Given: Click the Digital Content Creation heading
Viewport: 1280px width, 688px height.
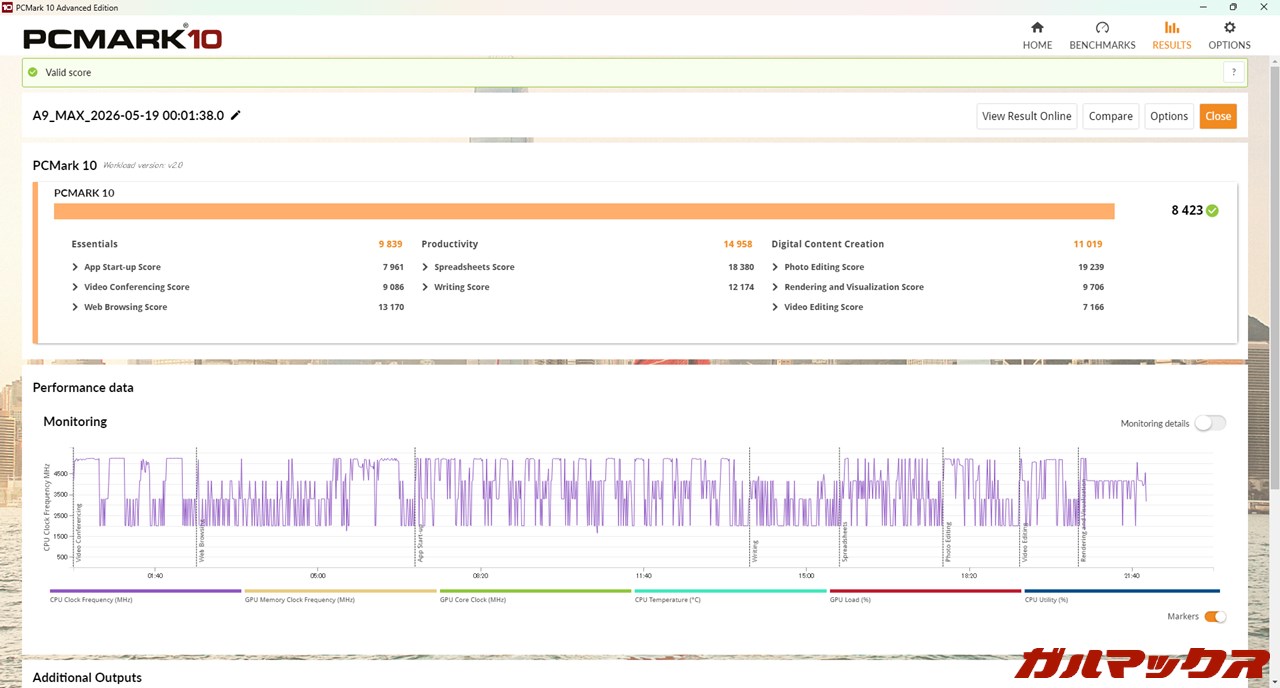Looking at the screenshot, I should click(828, 244).
